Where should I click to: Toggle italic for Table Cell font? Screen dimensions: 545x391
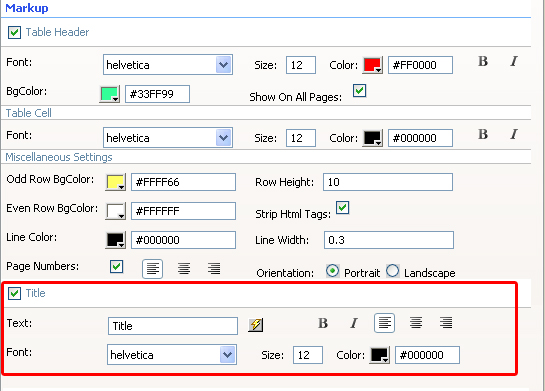(x=514, y=135)
